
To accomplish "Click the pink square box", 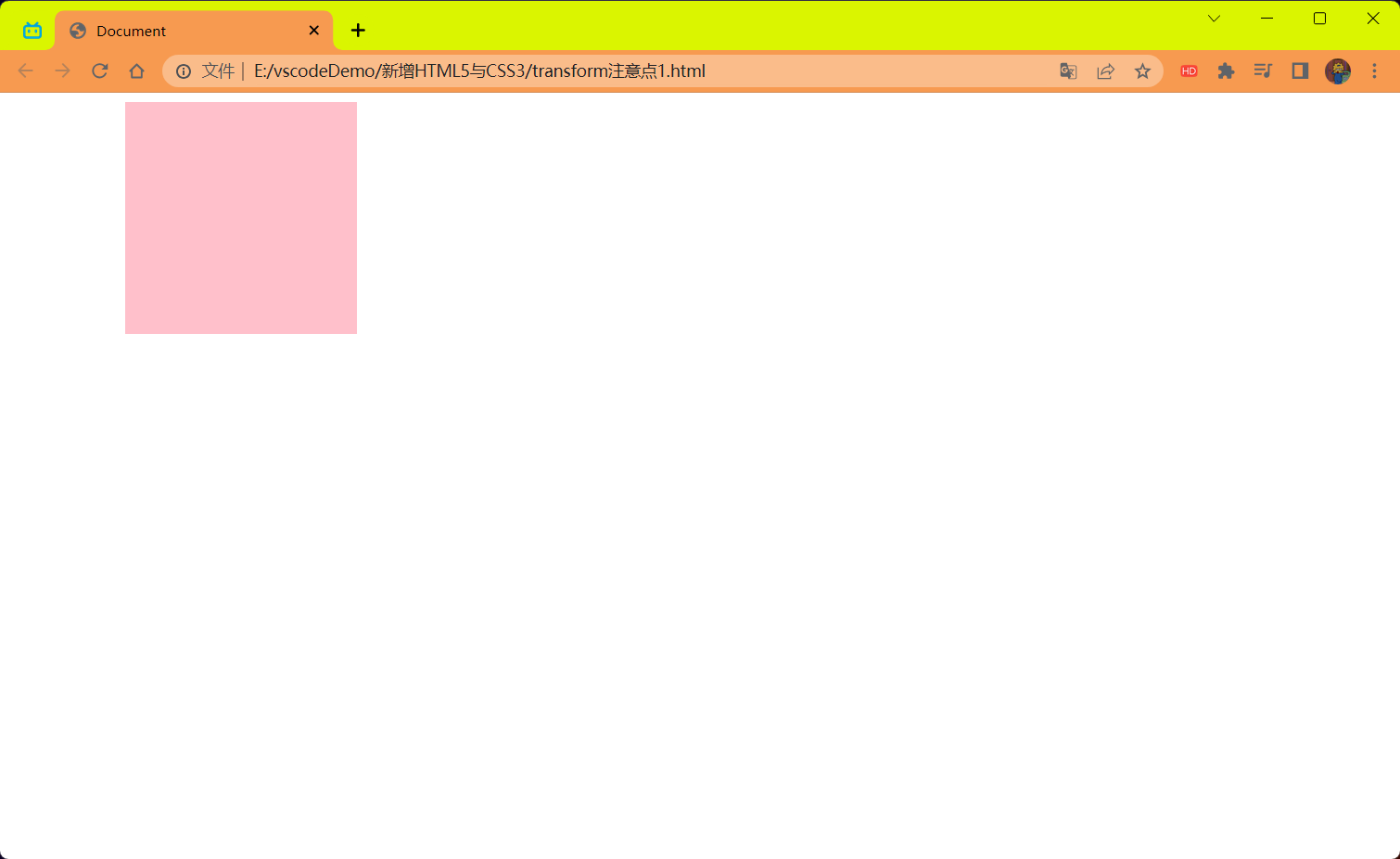I will (241, 218).
